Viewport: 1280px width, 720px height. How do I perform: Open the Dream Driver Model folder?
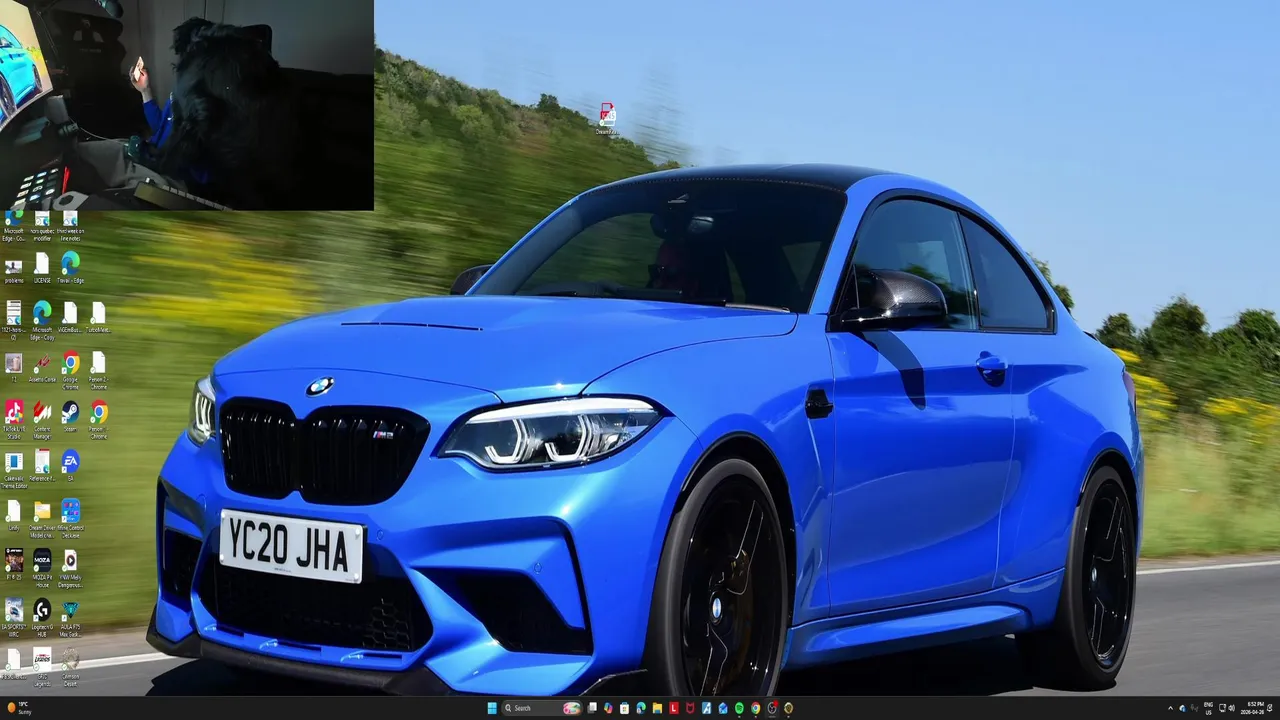coord(42,519)
